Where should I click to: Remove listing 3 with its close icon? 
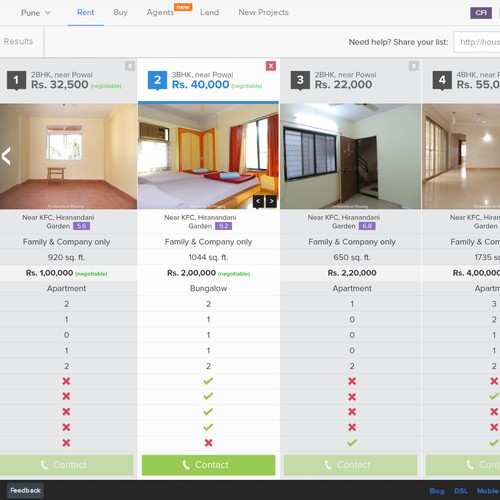[414, 66]
